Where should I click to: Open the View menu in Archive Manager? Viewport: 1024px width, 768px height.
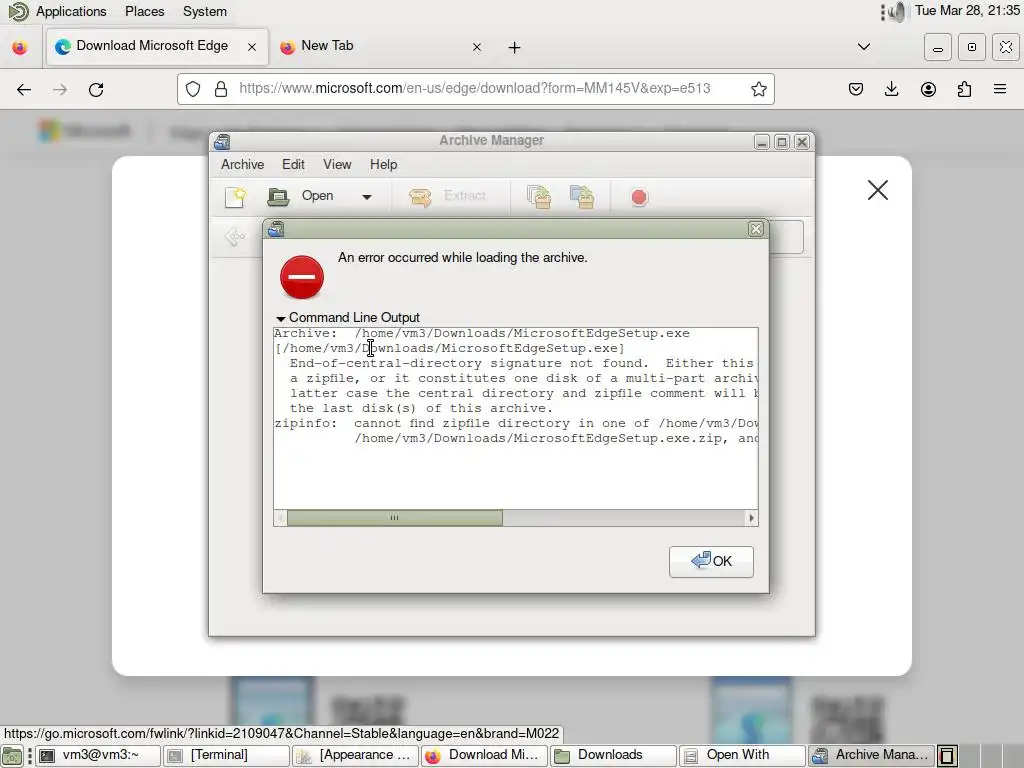pyautogui.click(x=337, y=165)
